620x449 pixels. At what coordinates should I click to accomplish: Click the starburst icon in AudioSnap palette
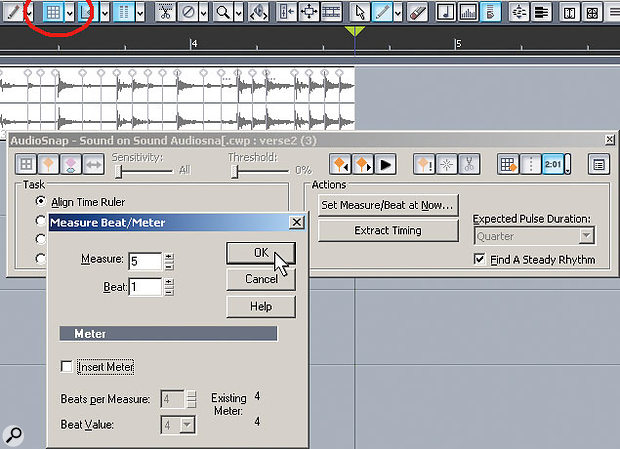click(x=447, y=164)
